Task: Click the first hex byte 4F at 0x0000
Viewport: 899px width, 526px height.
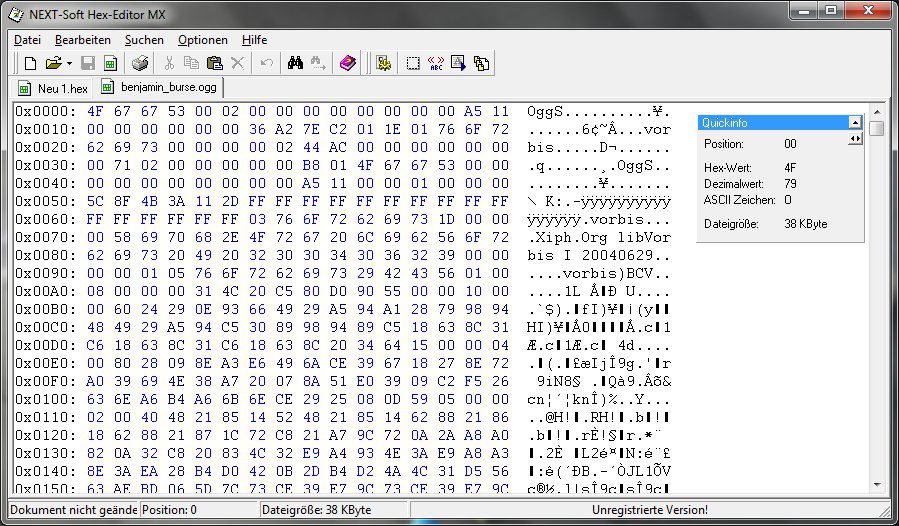Action: click(x=95, y=111)
